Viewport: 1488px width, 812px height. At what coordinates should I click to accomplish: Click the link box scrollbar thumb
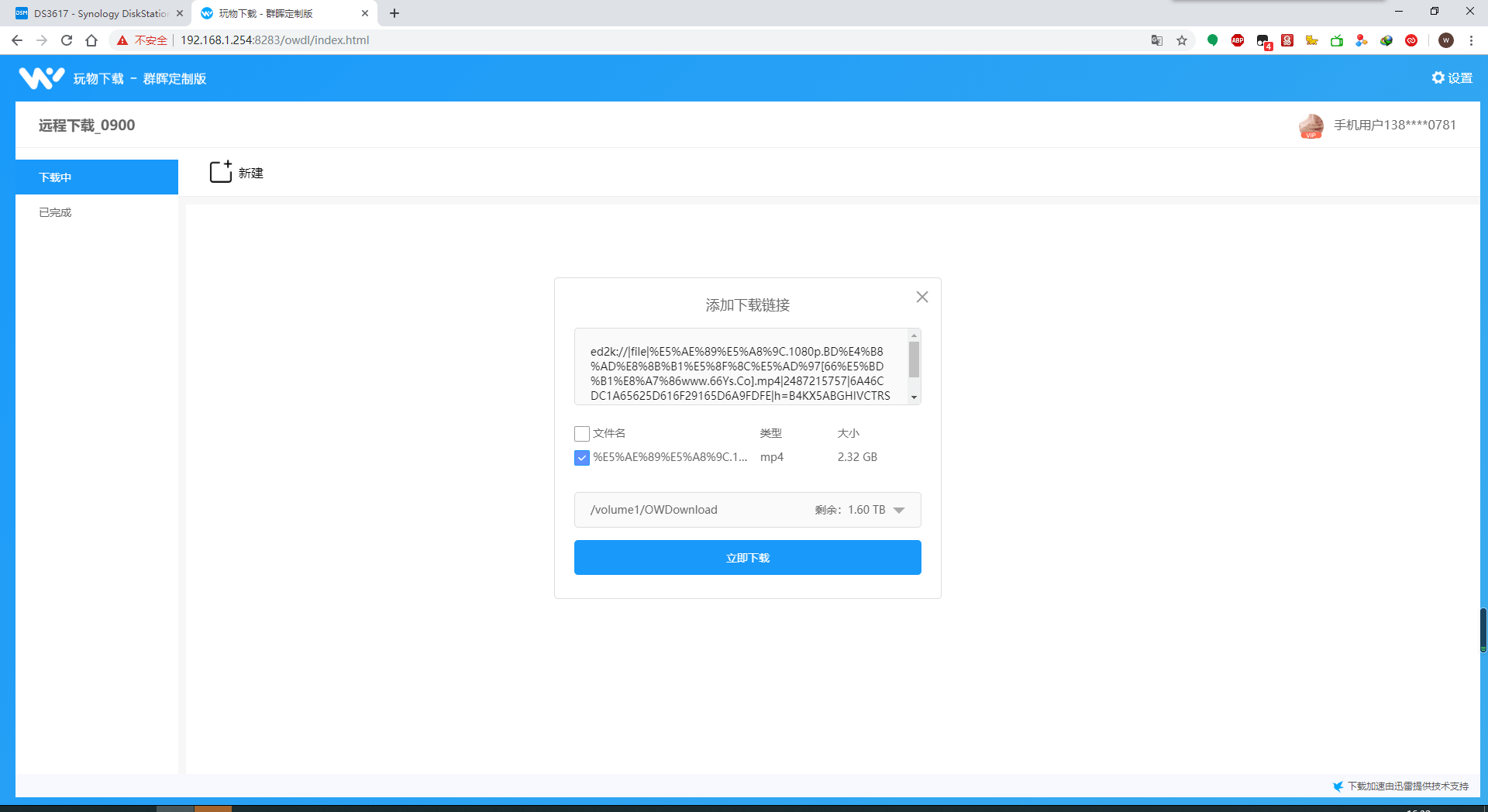[x=914, y=360]
